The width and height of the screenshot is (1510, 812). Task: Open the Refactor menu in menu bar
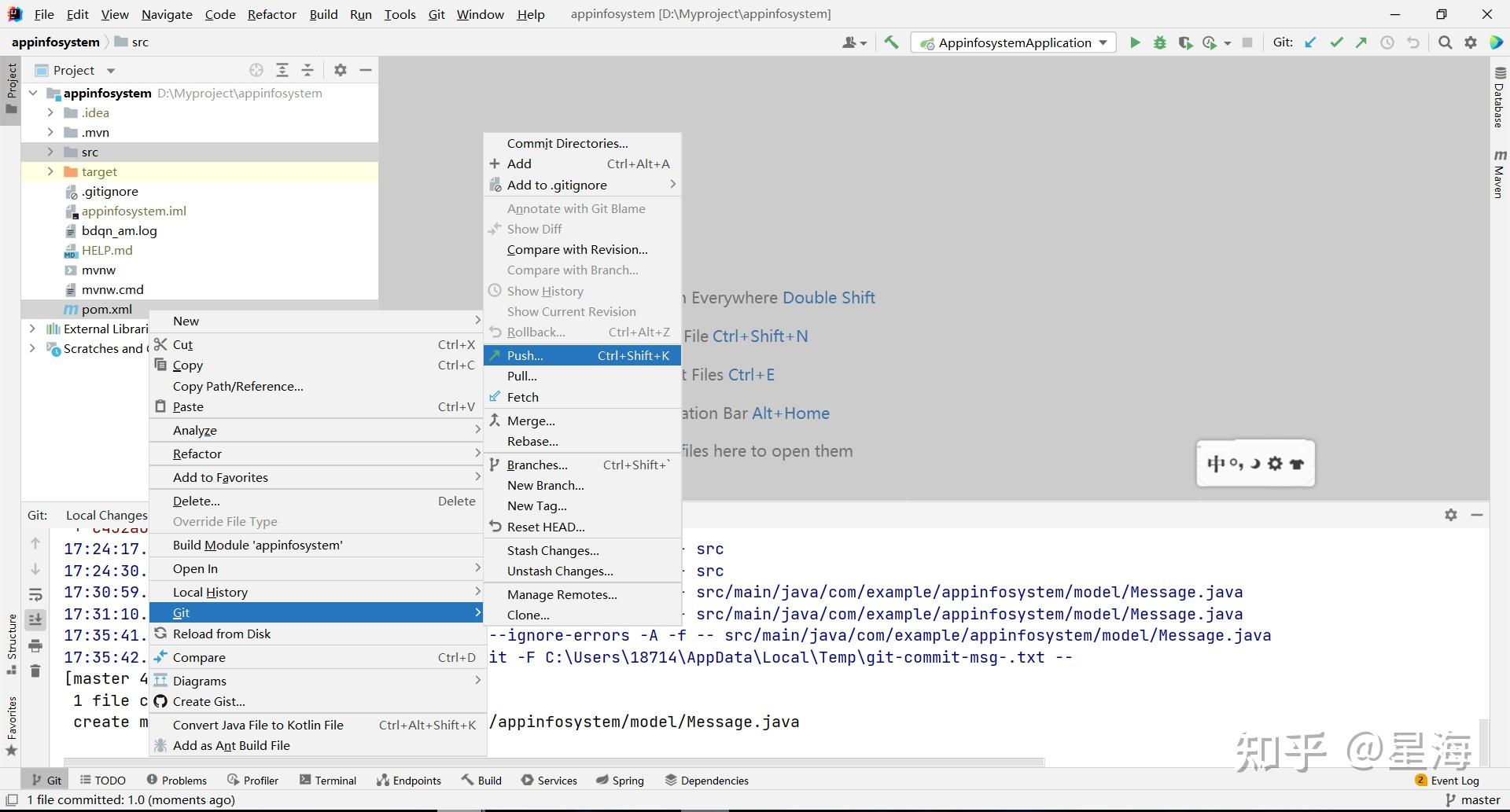(271, 14)
